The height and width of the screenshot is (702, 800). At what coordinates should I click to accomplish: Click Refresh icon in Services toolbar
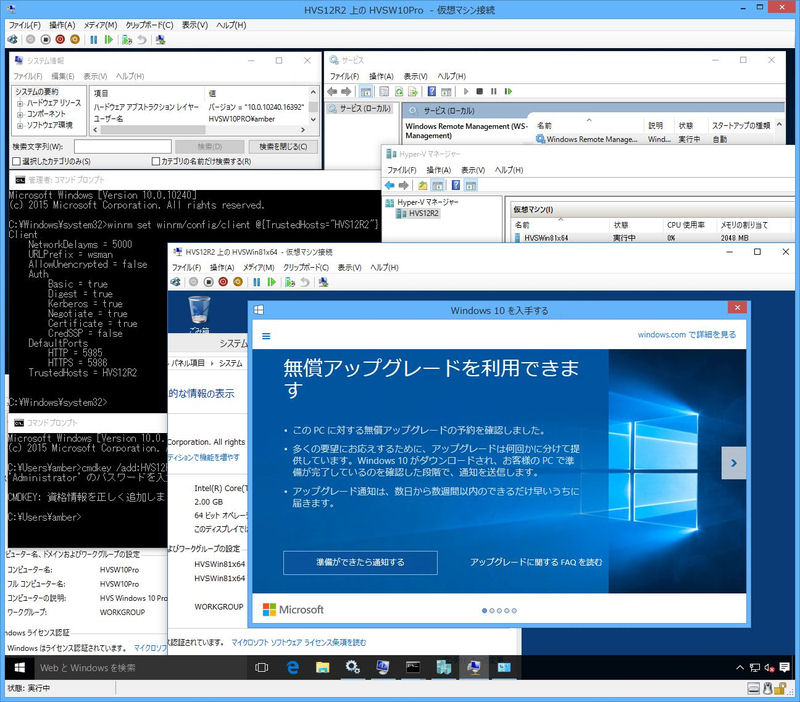coord(399,91)
